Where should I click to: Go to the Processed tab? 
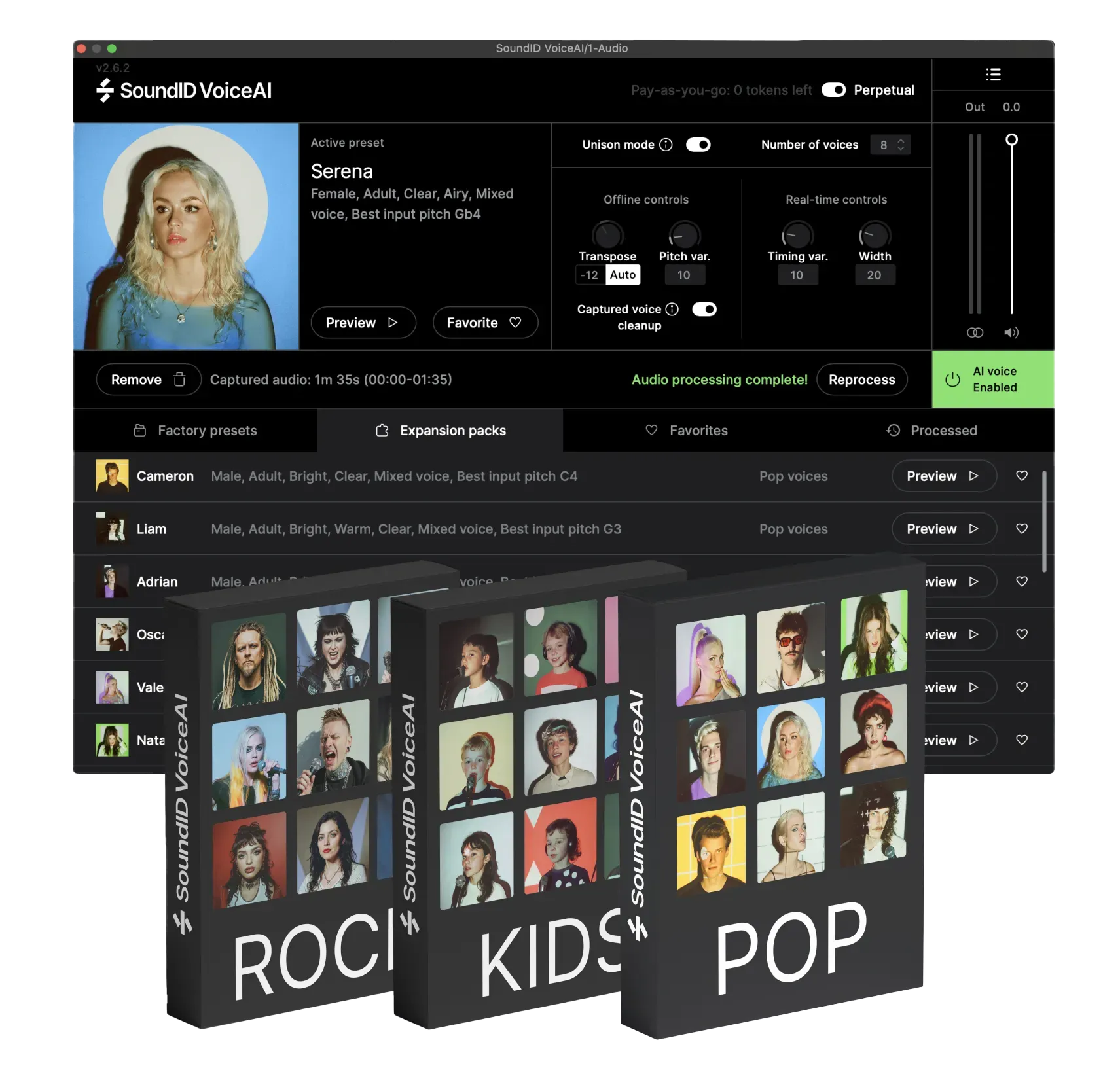pos(931,431)
